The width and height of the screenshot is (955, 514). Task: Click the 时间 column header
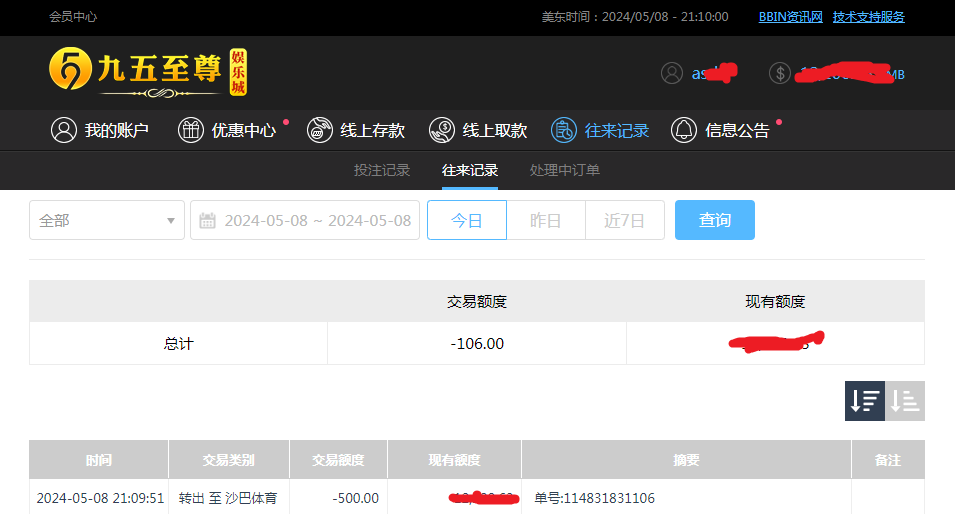pos(99,460)
